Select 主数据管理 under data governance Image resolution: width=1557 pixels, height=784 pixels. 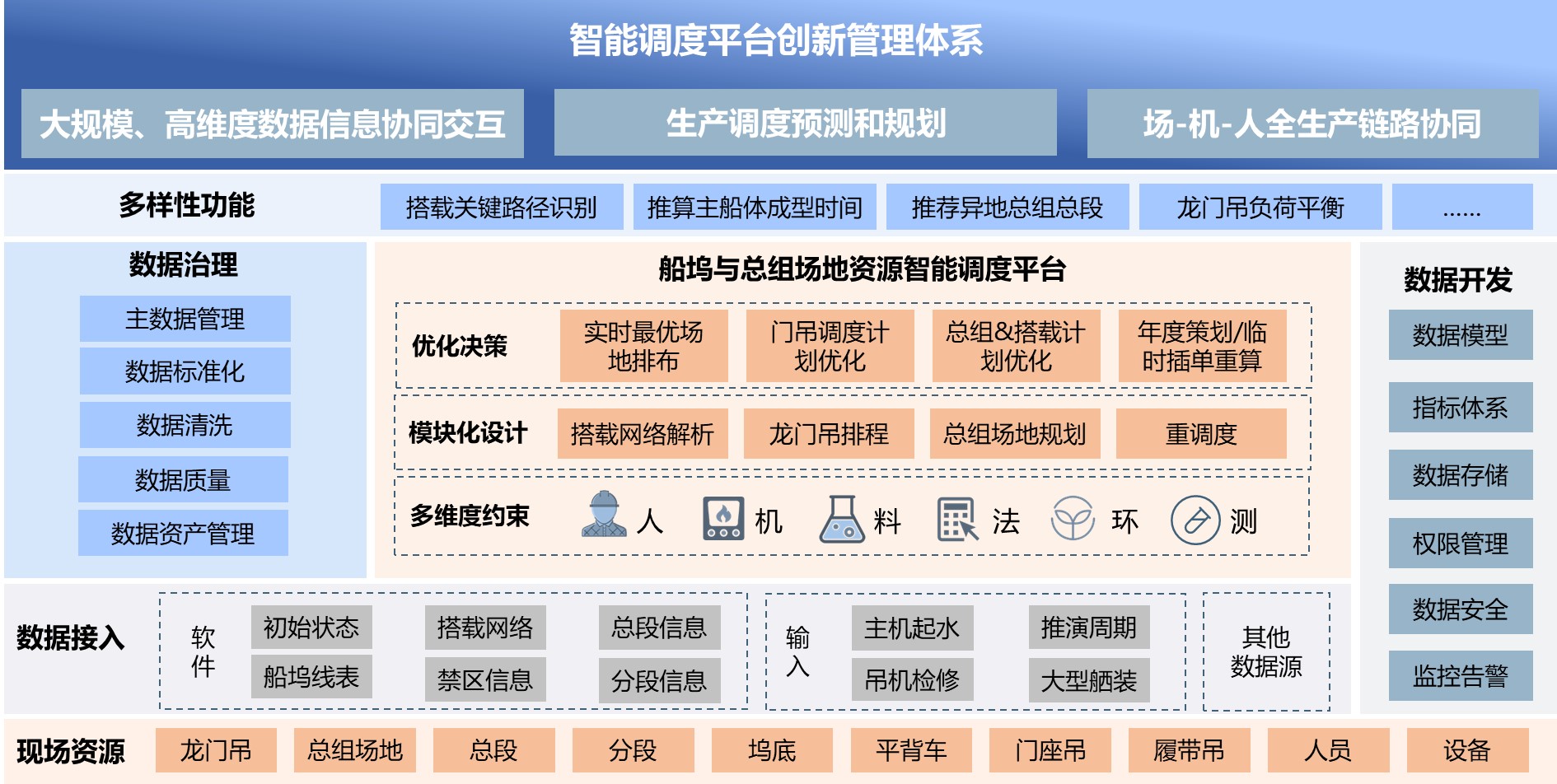(x=185, y=319)
